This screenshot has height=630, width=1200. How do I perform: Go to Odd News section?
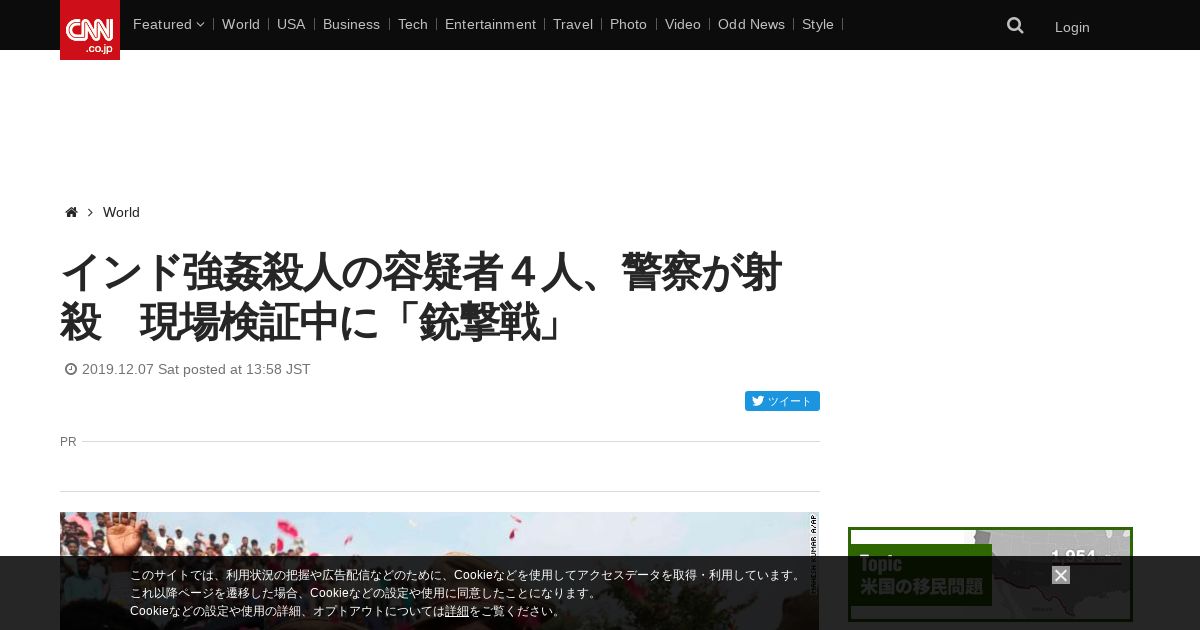(751, 24)
